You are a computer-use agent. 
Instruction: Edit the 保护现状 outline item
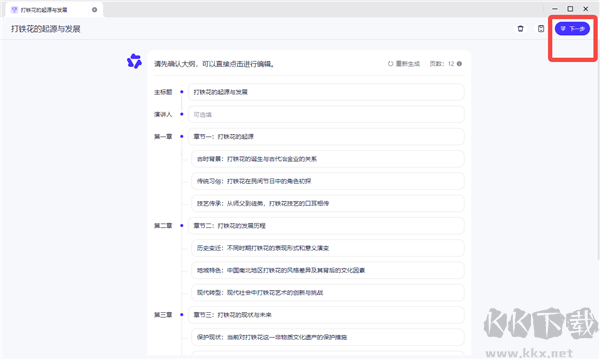(x=328, y=337)
